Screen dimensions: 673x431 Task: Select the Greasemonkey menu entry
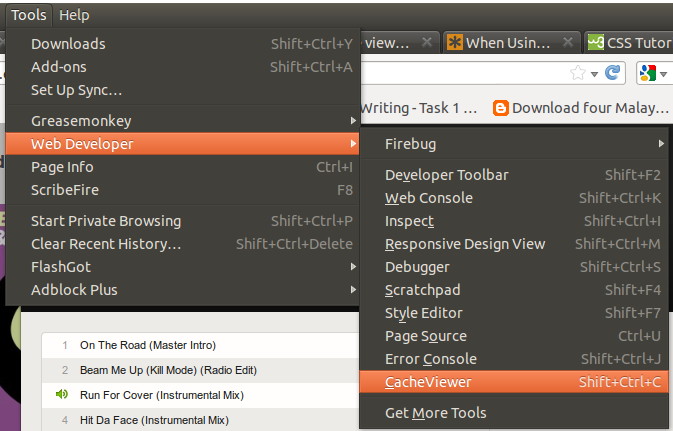(x=183, y=121)
